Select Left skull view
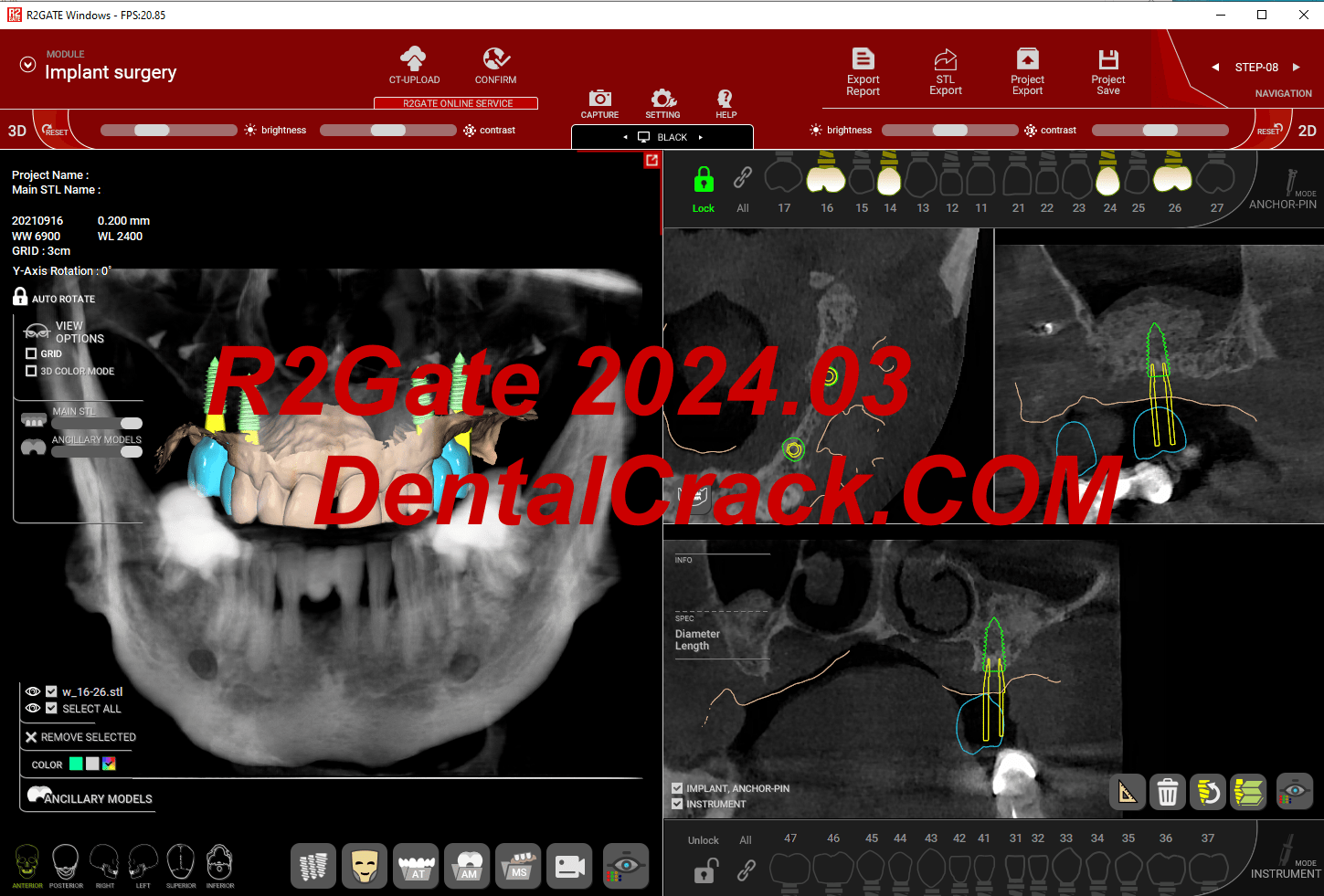The image size is (1324, 896). point(143,863)
